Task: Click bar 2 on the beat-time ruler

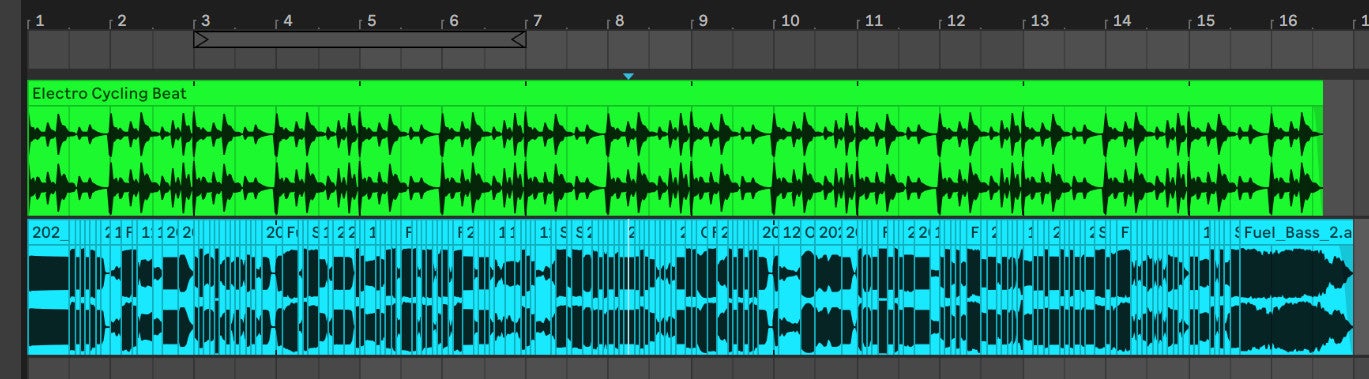Action: [121, 20]
